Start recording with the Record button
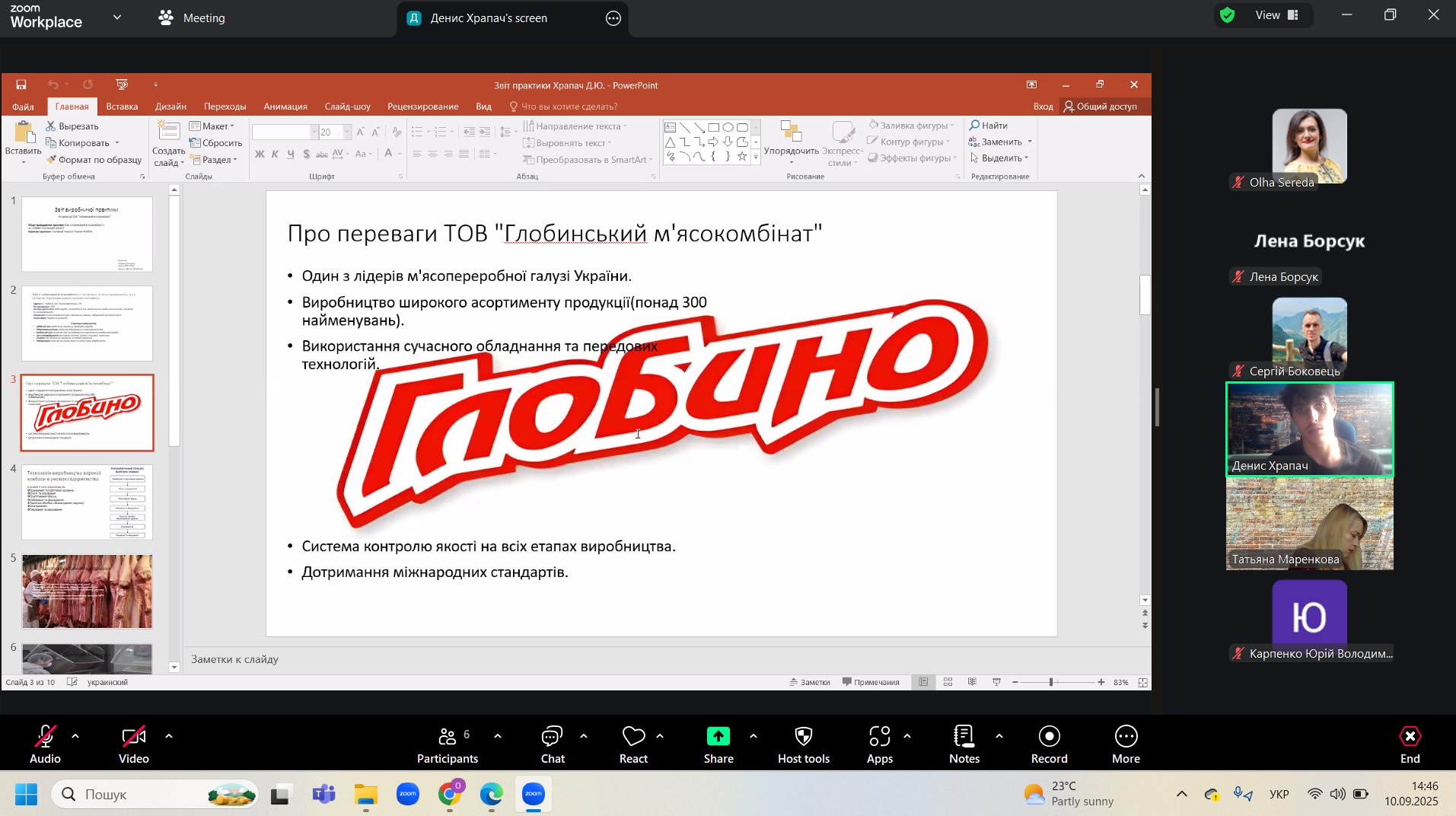The width and height of the screenshot is (1456, 816). [1050, 744]
